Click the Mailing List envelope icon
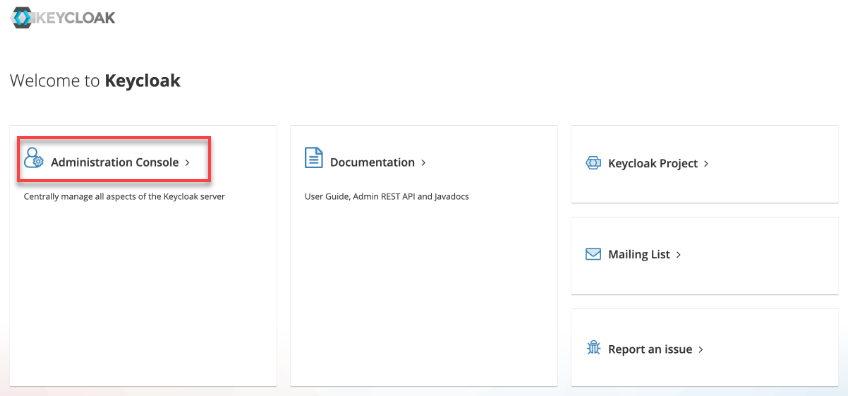 coord(593,254)
